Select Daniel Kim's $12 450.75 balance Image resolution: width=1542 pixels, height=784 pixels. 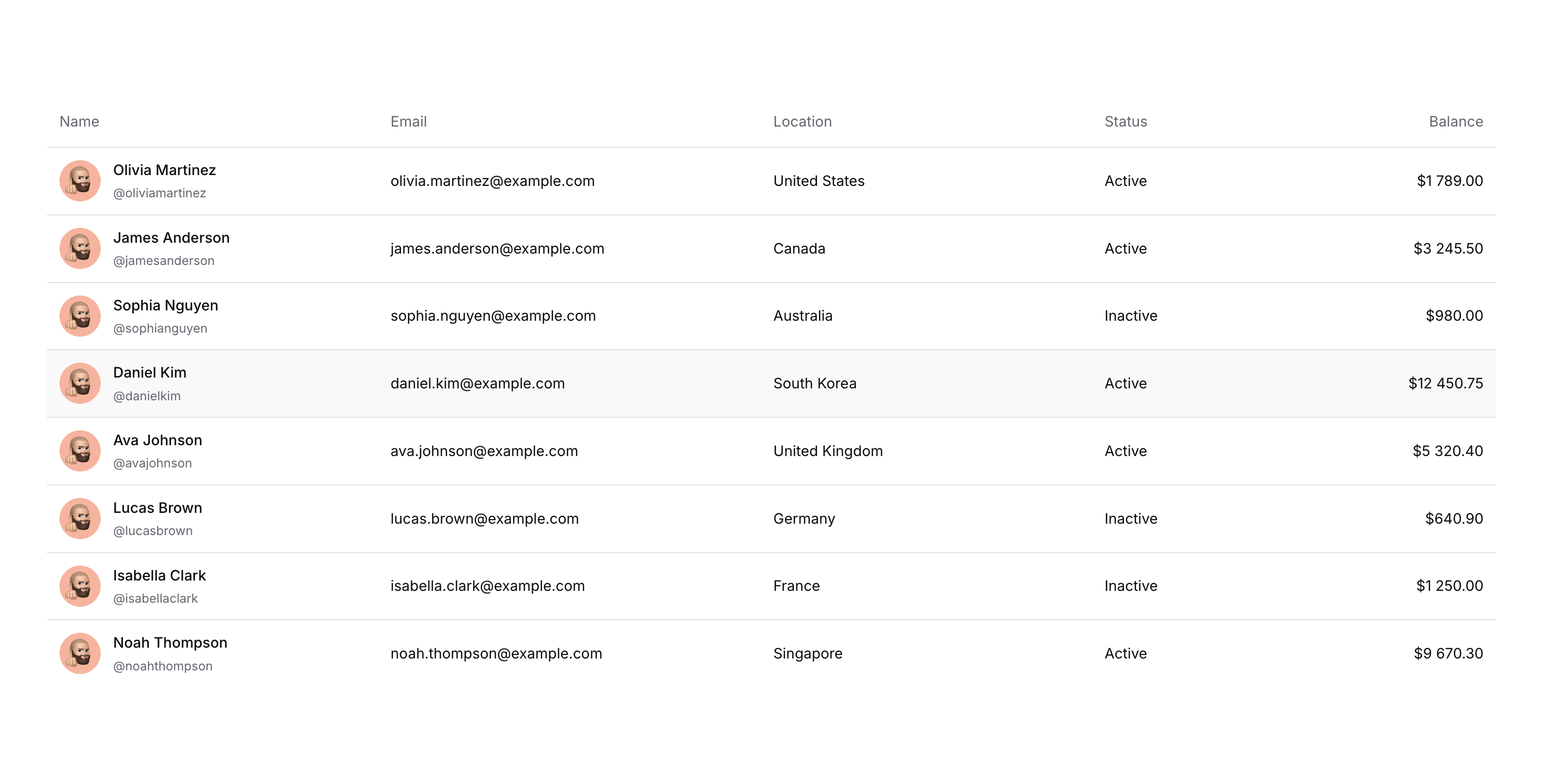click(x=1445, y=383)
